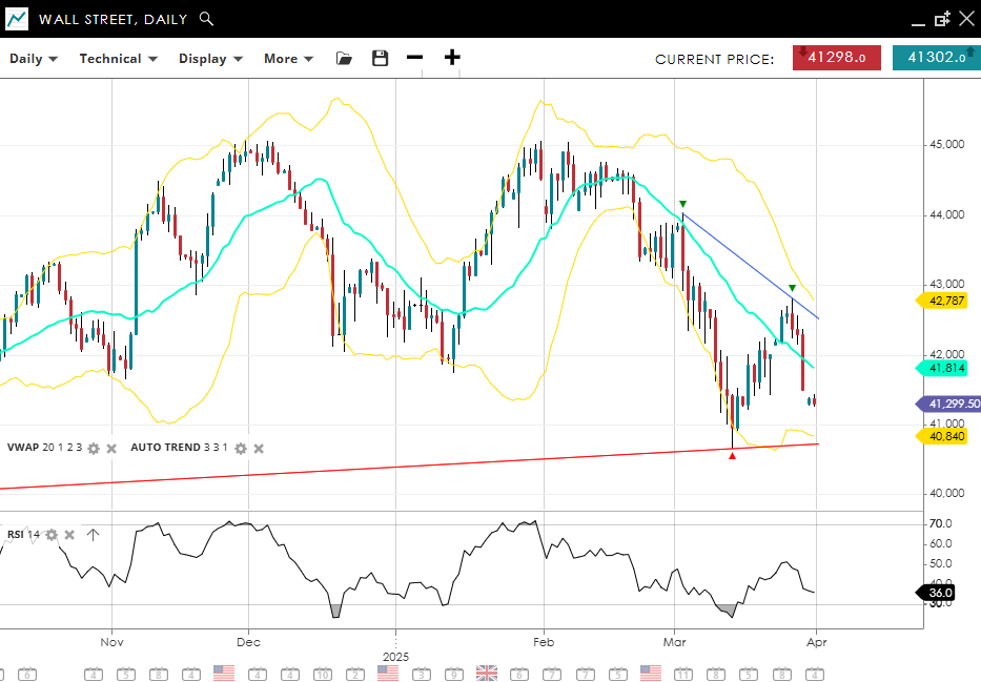The height and width of the screenshot is (682, 981).
Task: Open the saved chart folder icon
Action: [x=344, y=58]
